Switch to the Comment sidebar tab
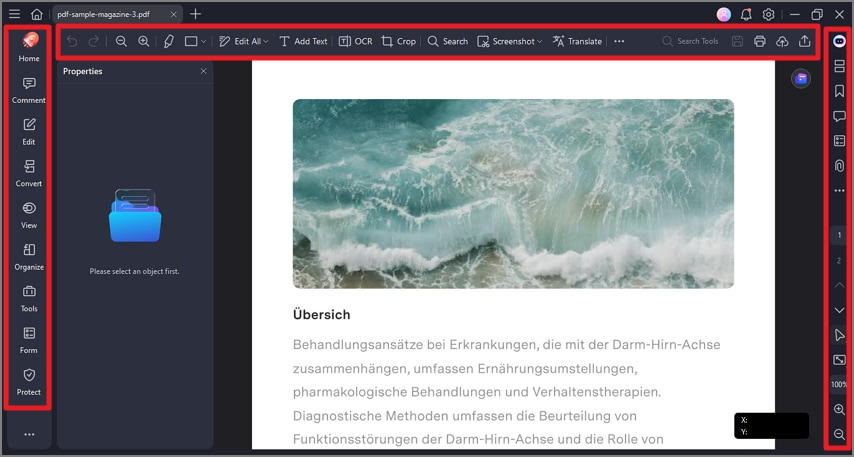854x457 pixels. (x=29, y=90)
